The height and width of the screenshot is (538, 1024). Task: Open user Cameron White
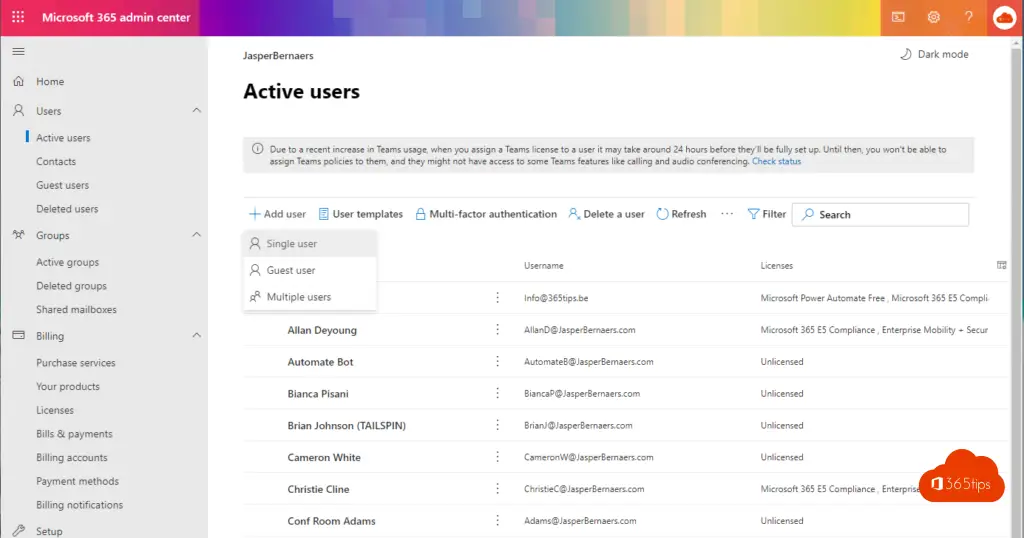click(x=324, y=457)
